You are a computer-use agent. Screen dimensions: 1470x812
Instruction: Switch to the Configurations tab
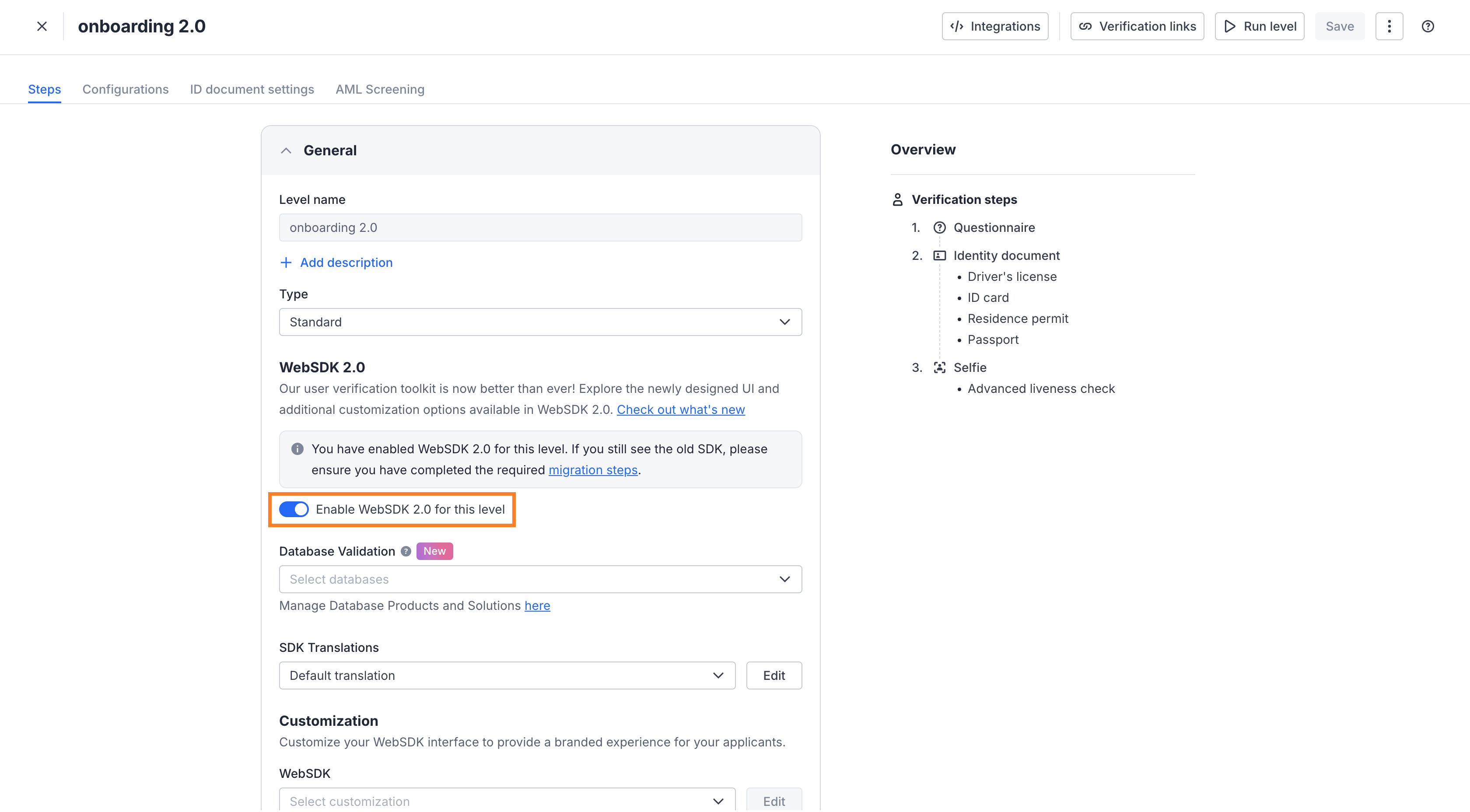126,89
